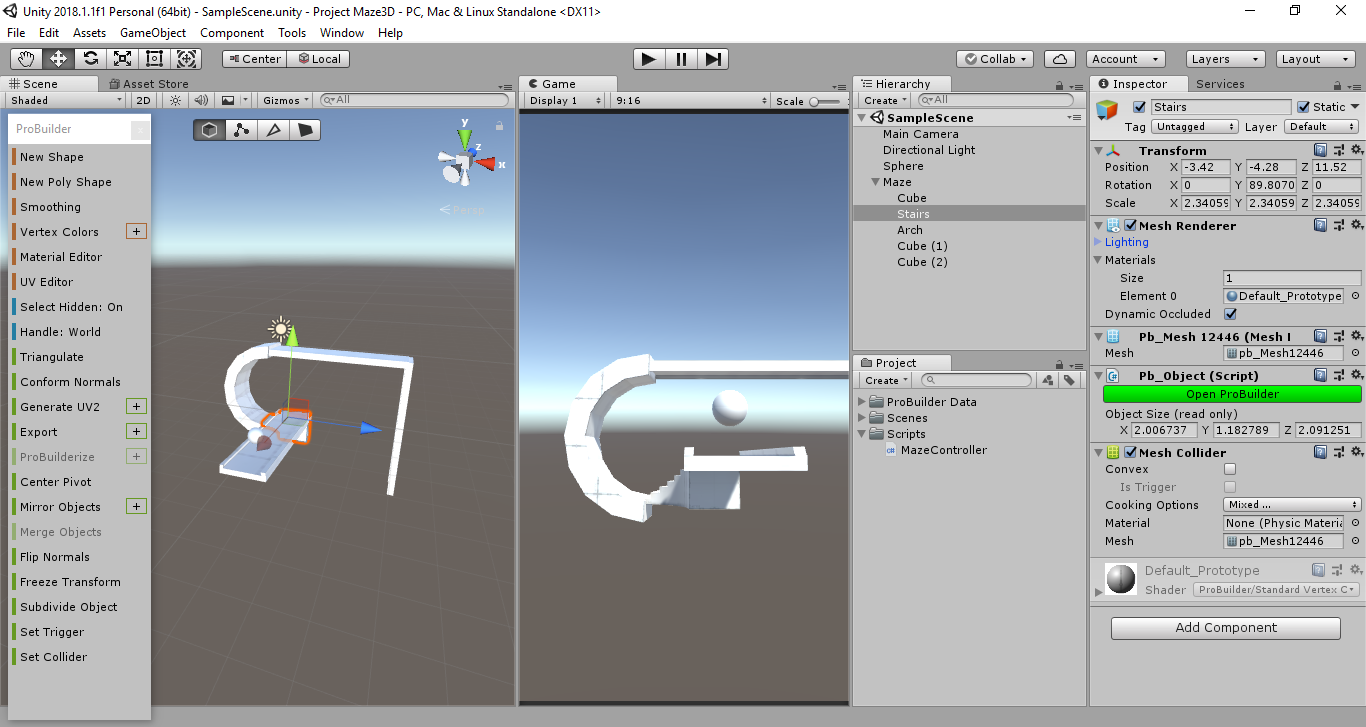Click Export options plus icon
Screen dimensions: 1366x727
click(x=137, y=431)
